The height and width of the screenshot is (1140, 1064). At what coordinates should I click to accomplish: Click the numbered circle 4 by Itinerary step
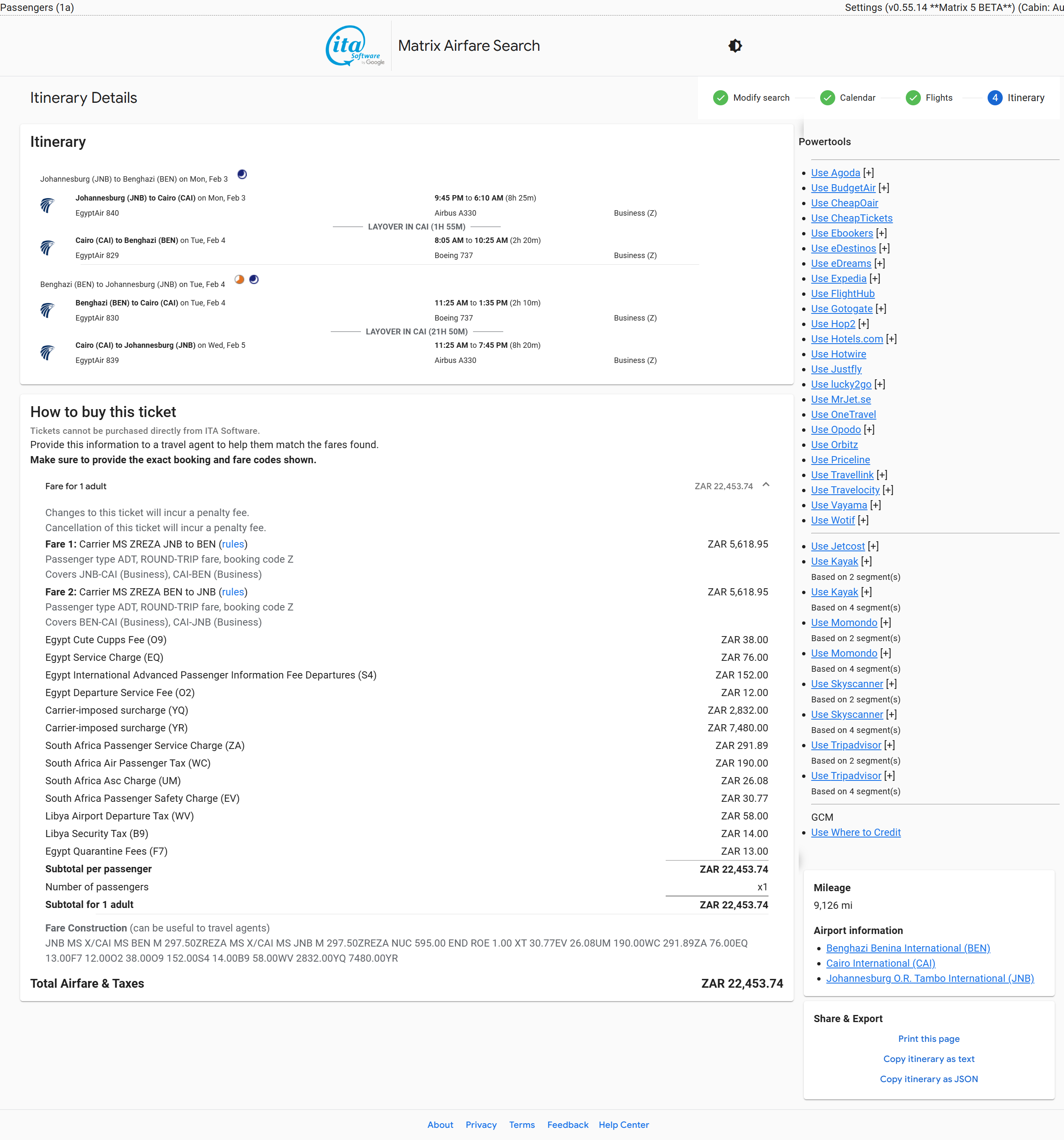point(995,98)
